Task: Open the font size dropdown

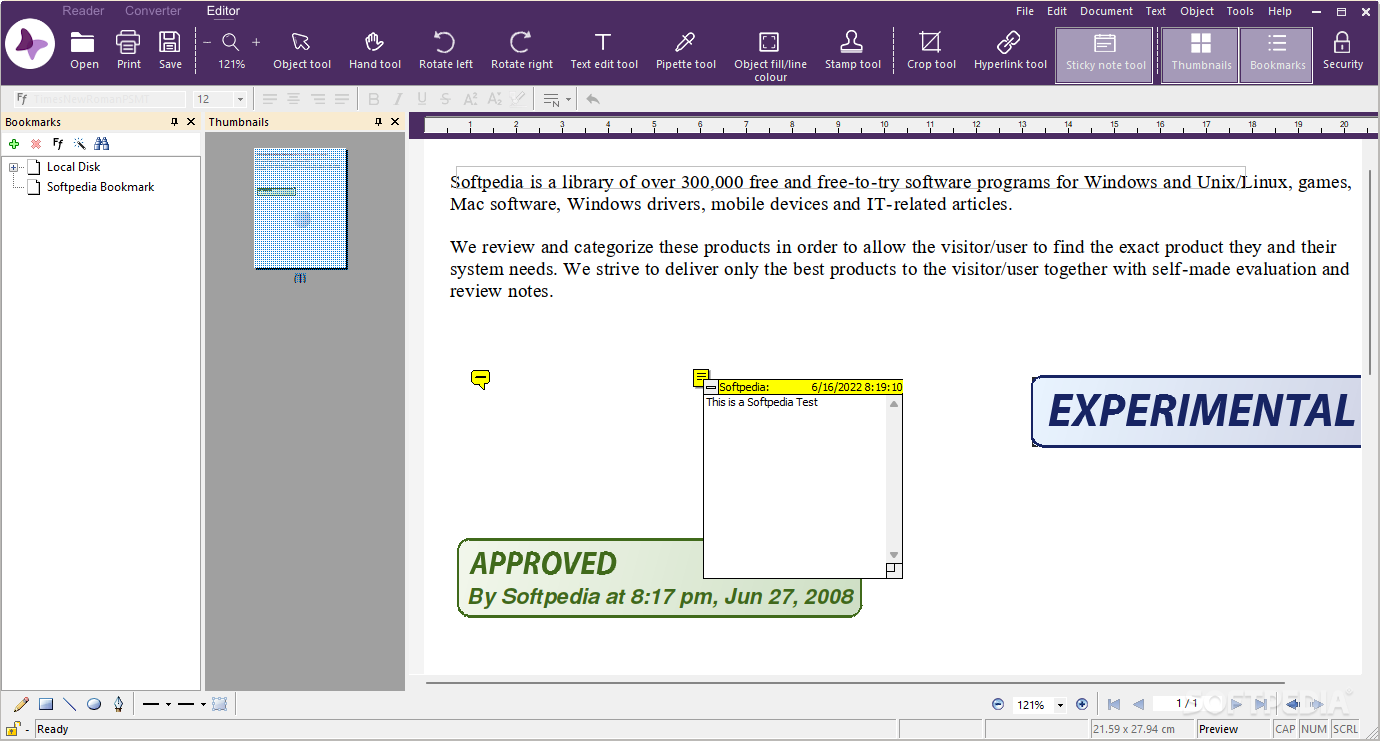Action: point(240,99)
